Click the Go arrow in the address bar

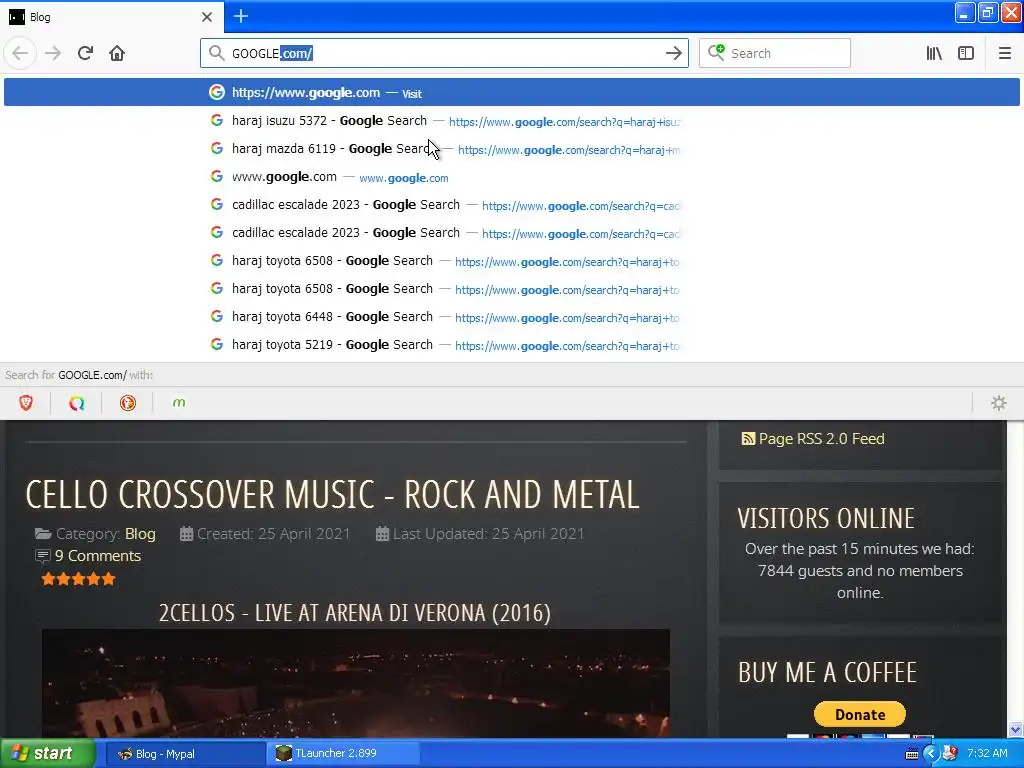pos(673,53)
